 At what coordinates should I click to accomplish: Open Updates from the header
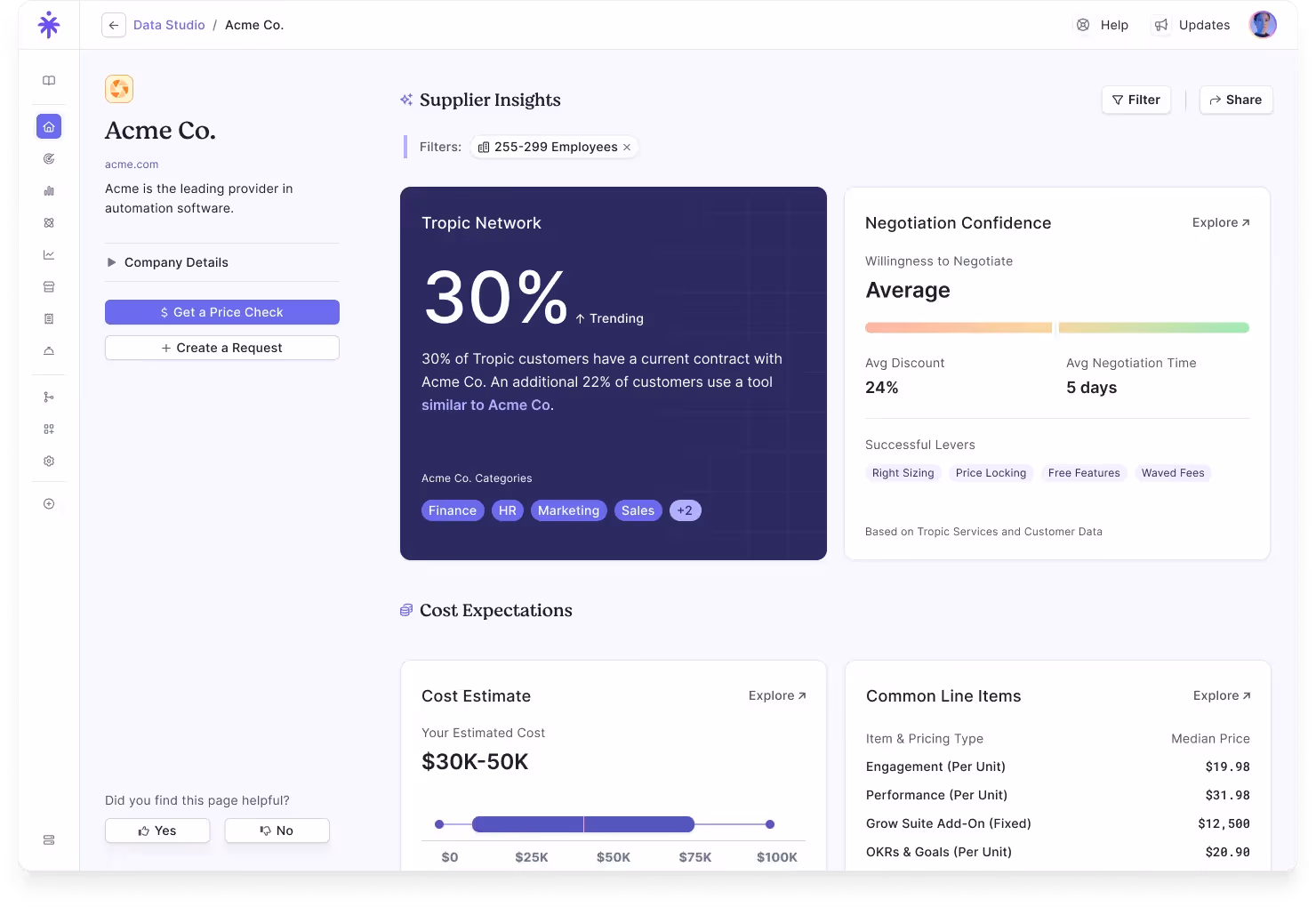click(x=1192, y=25)
